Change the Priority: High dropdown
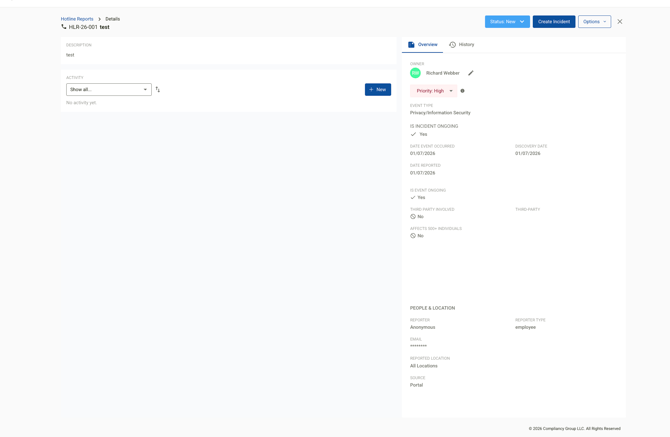670x437 pixels. coord(434,91)
